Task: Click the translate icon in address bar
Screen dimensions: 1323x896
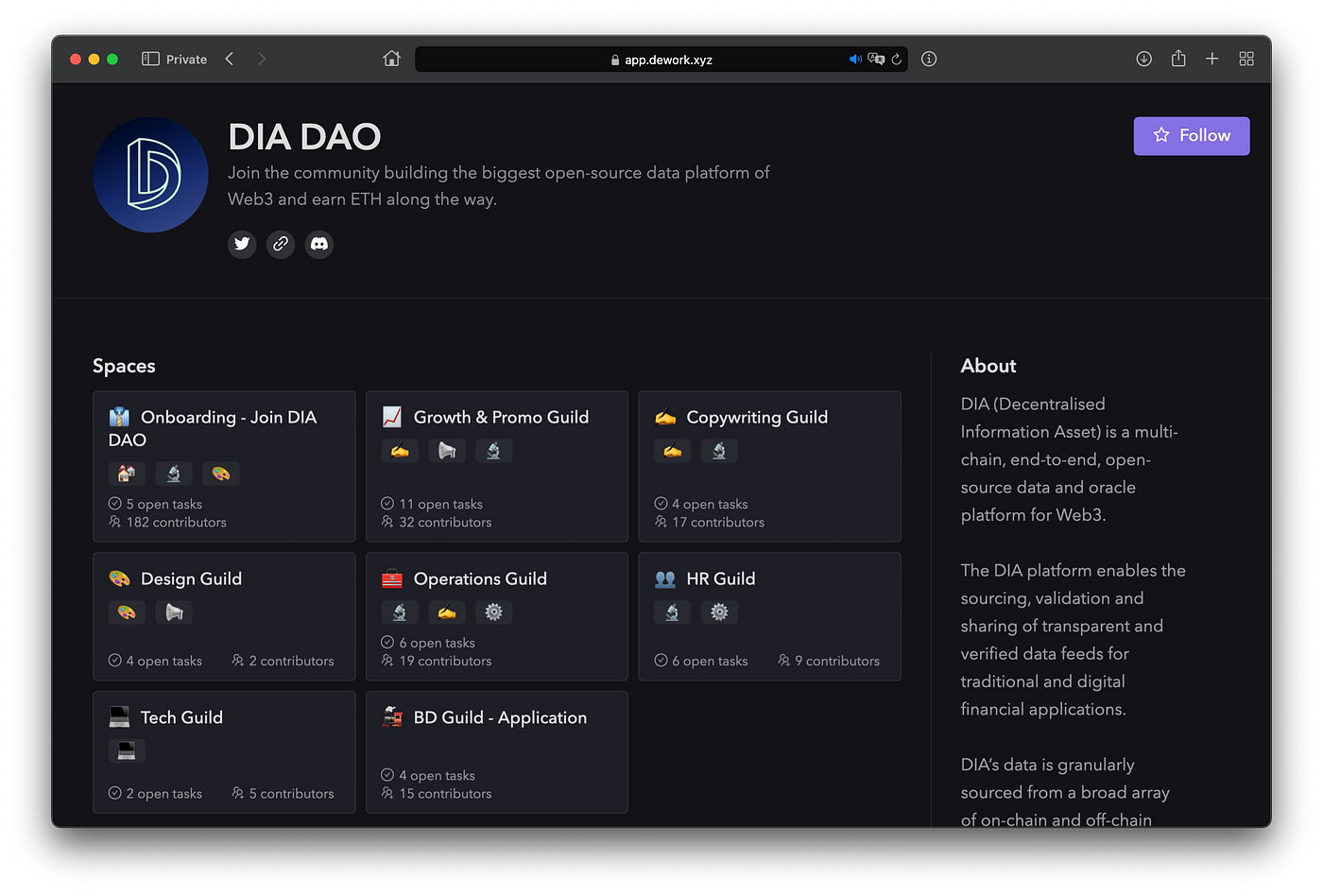Action: (x=876, y=60)
